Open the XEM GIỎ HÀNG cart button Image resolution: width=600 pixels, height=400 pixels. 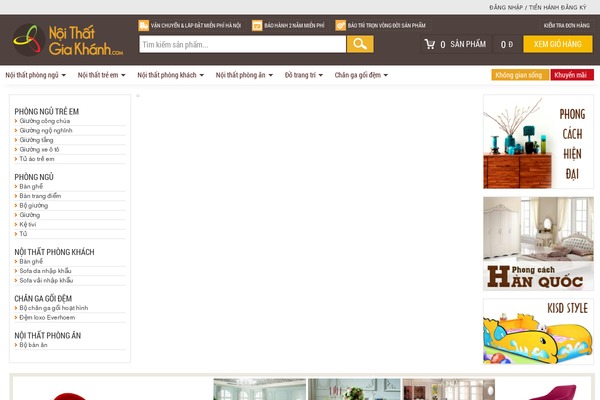(558, 44)
